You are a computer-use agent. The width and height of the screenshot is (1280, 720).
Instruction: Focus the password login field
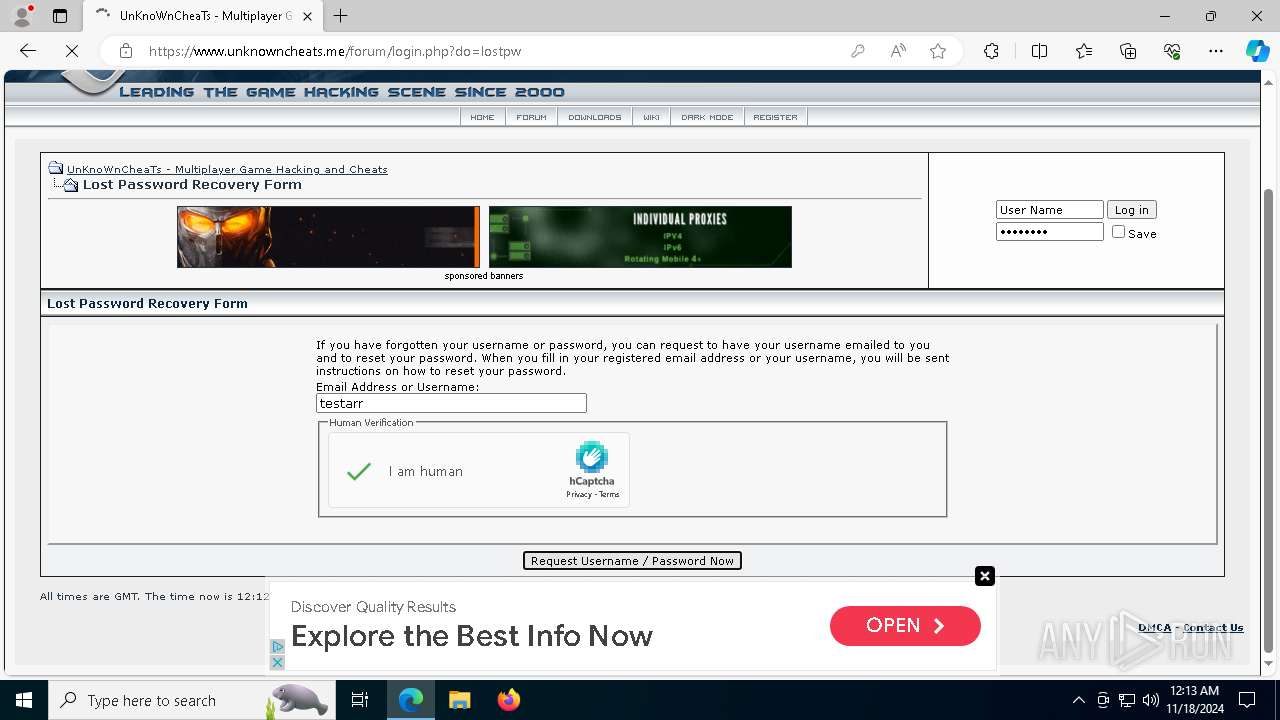coord(1049,232)
